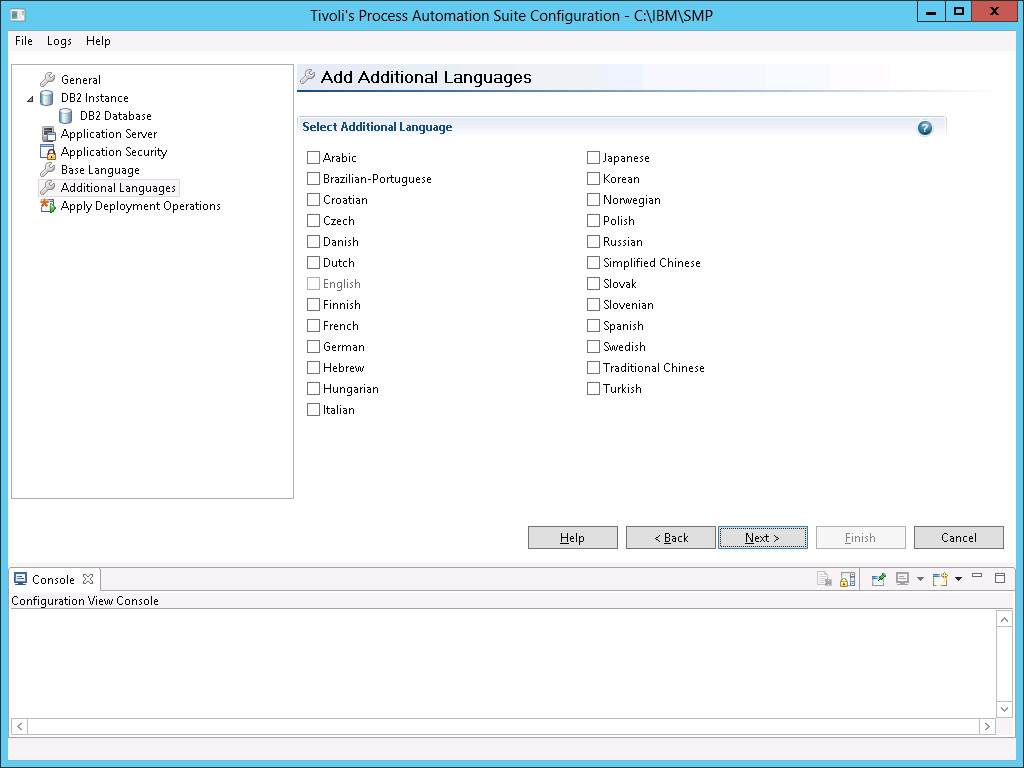
Task: Click the help icon beside Select Additional Language
Action: 924,128
